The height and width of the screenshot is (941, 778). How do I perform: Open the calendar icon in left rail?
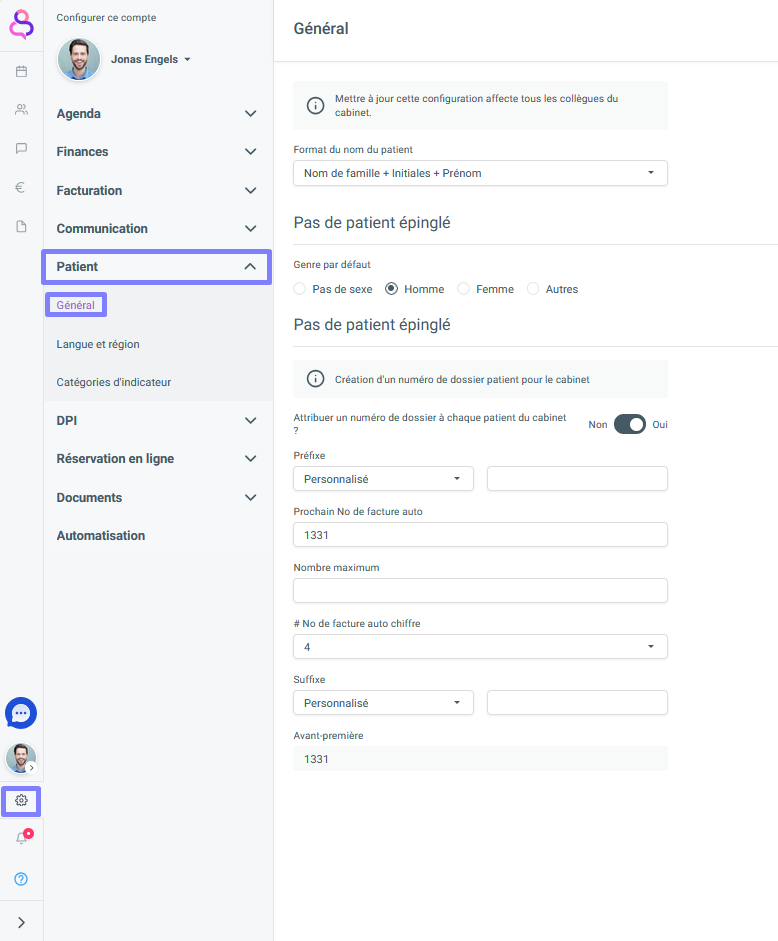click(22, 71)
